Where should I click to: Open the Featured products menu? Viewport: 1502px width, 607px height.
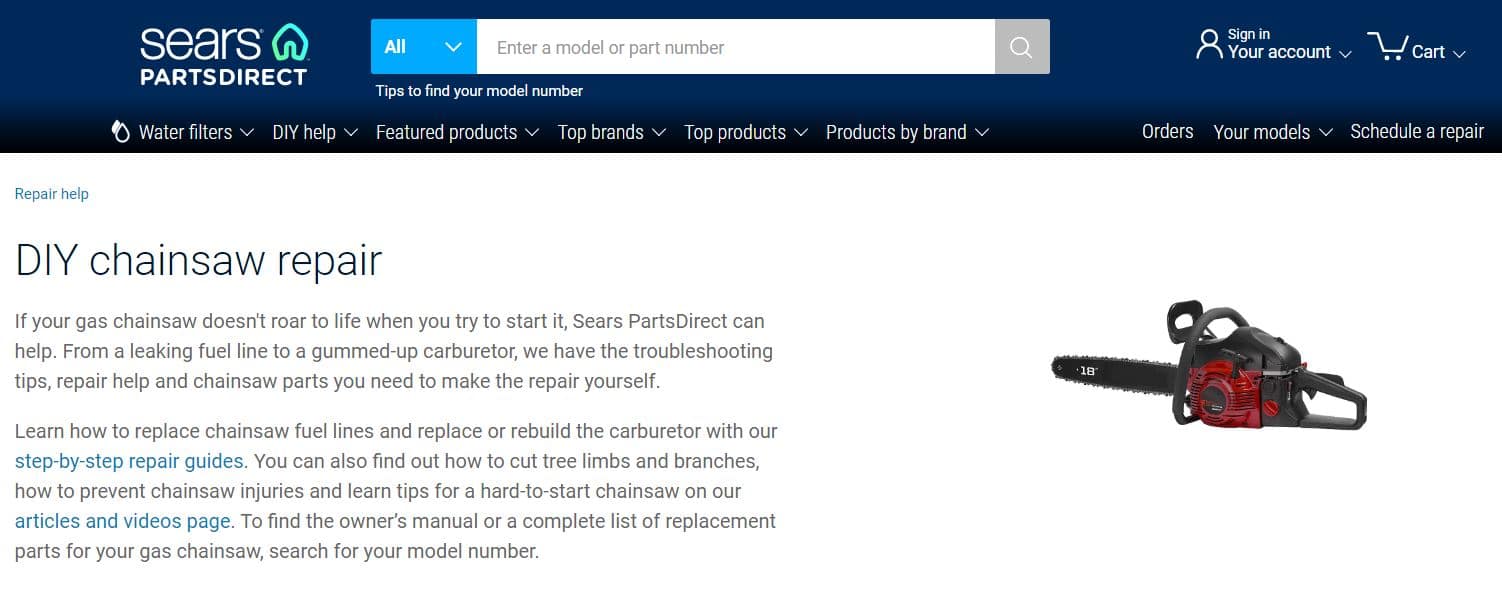[x=457, y=132]
